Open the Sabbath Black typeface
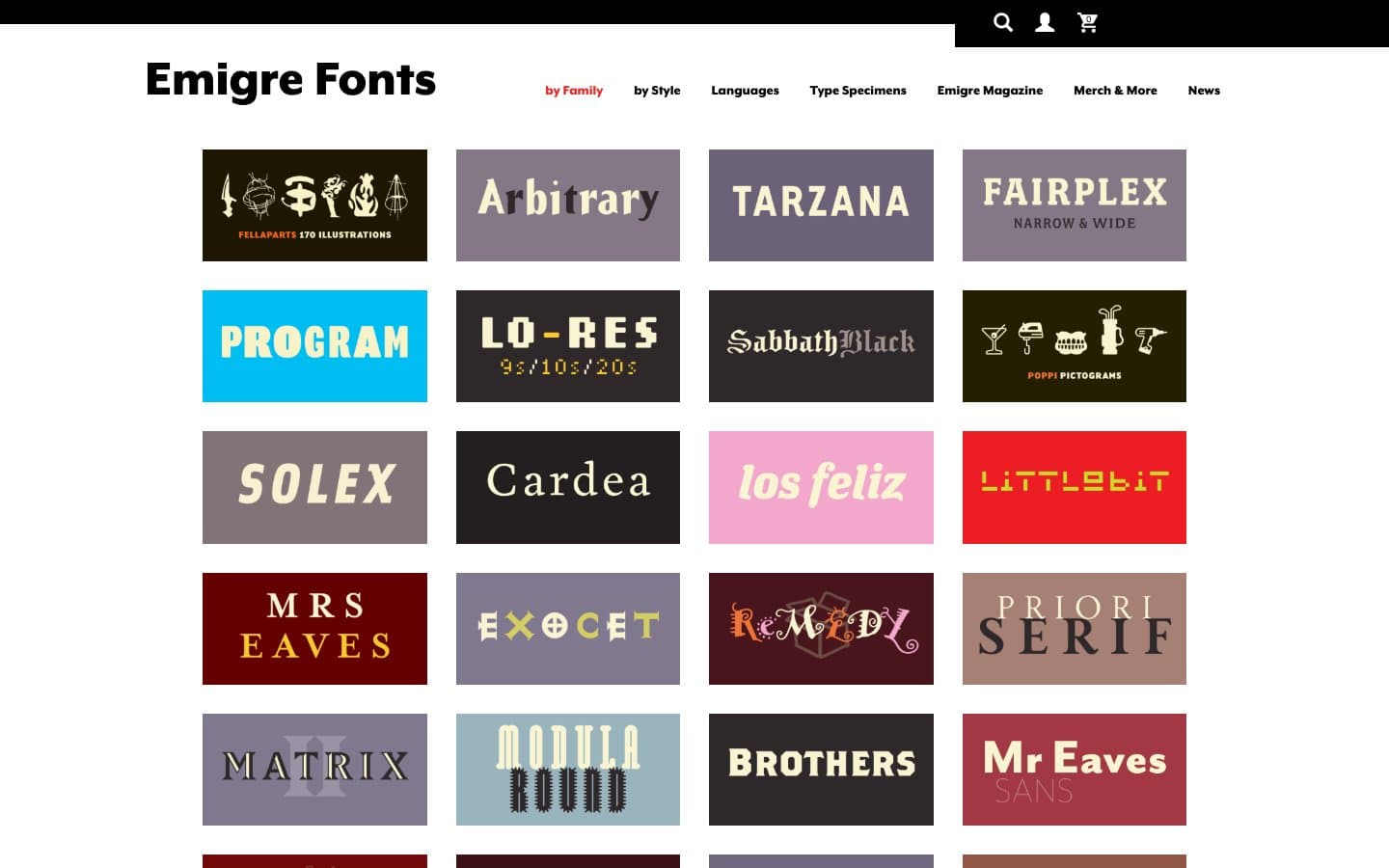 821,345
